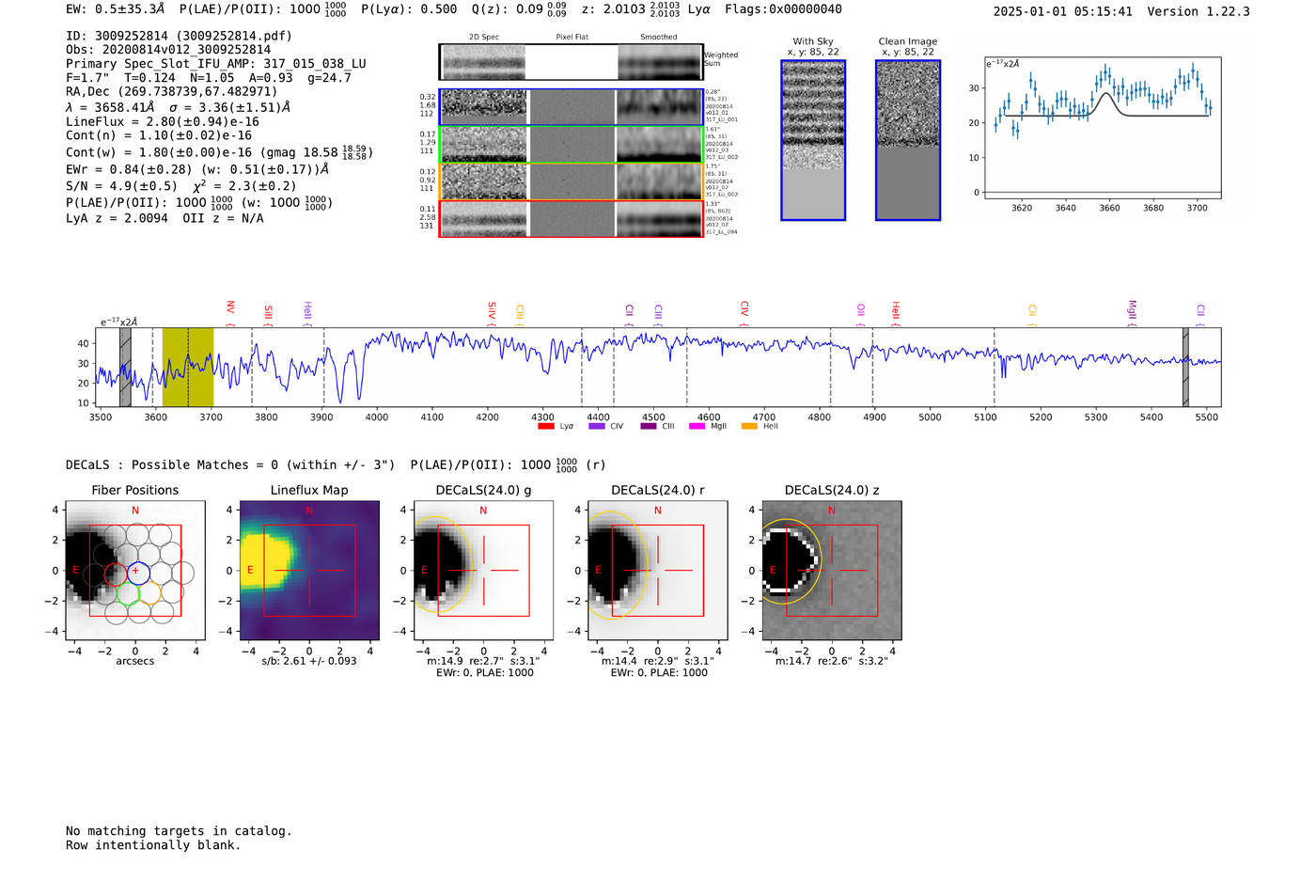This screenshot has height=896, width=1316.
Task: Open the Lineflux Map image
Action: (x=309, y=571)
